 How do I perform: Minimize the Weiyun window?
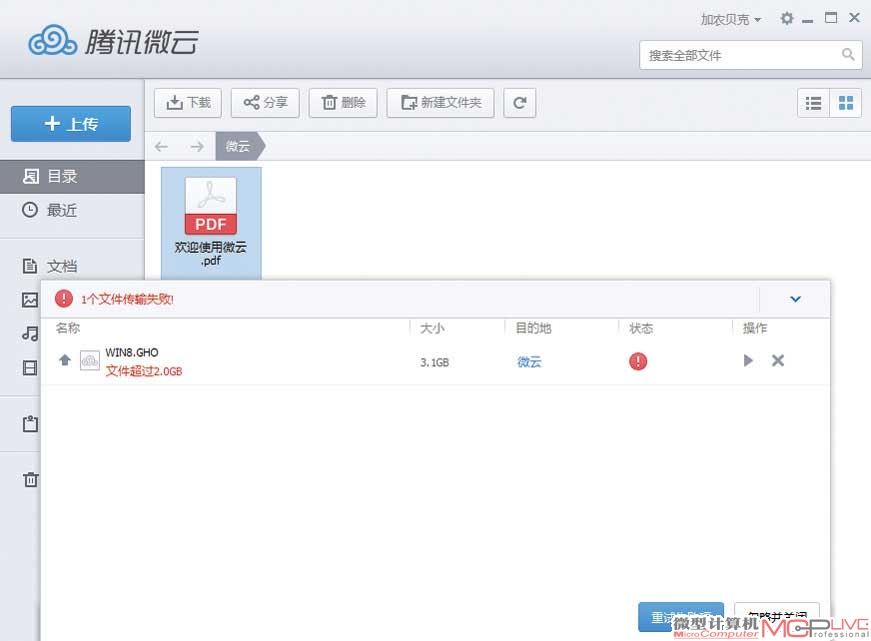coord(808,20)
